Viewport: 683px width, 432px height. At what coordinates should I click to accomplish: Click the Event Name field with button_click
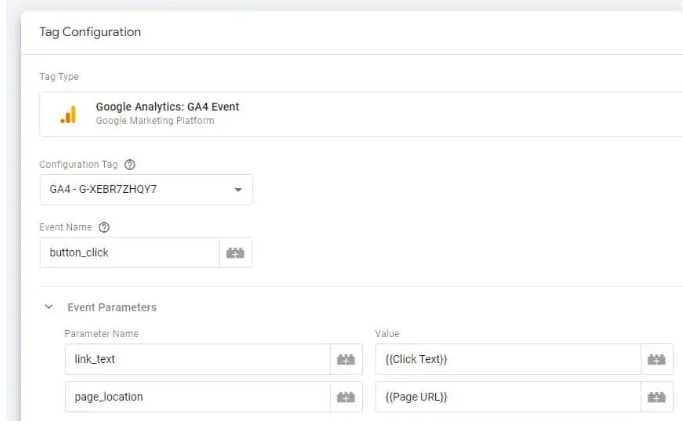pyautogui.click(x=130, y=253)
